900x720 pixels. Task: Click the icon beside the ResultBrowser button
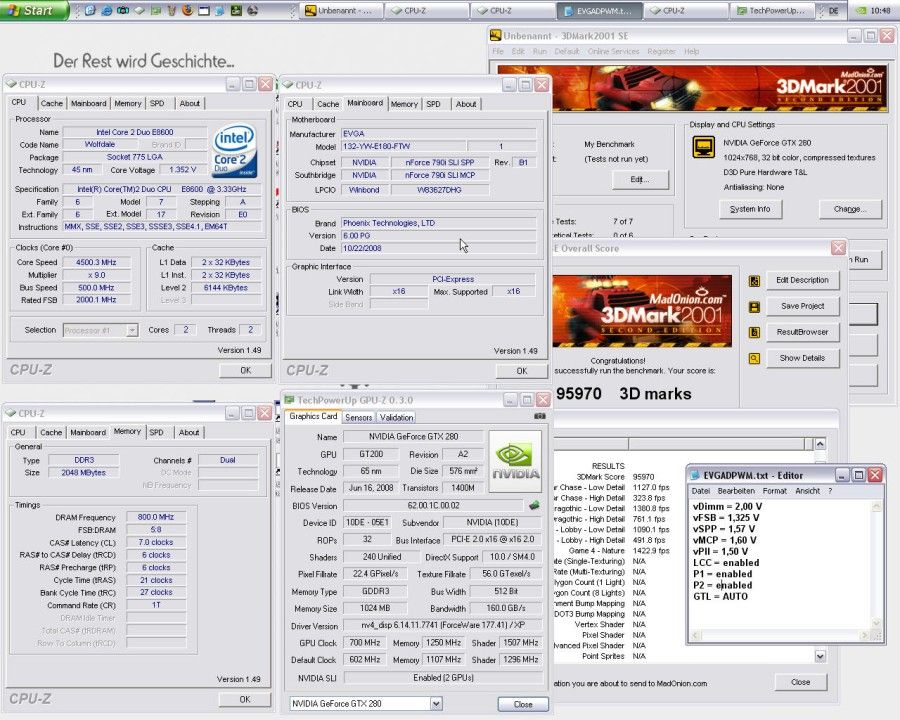[754, 332]
